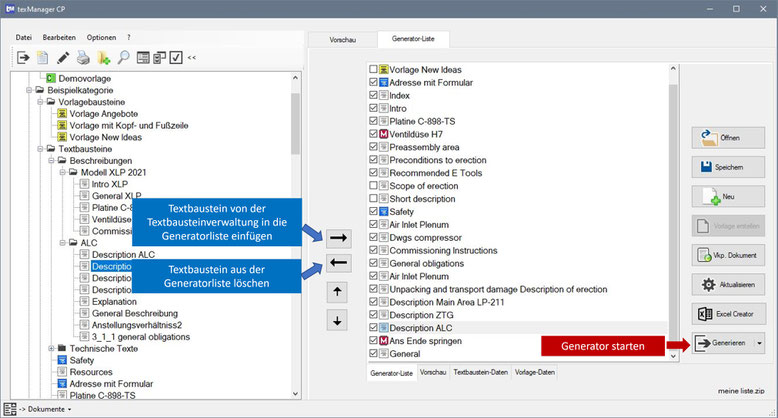Click the << collapse toolbar icon
Viewport: 778px width, 418px height.
(x=192, y=58)
